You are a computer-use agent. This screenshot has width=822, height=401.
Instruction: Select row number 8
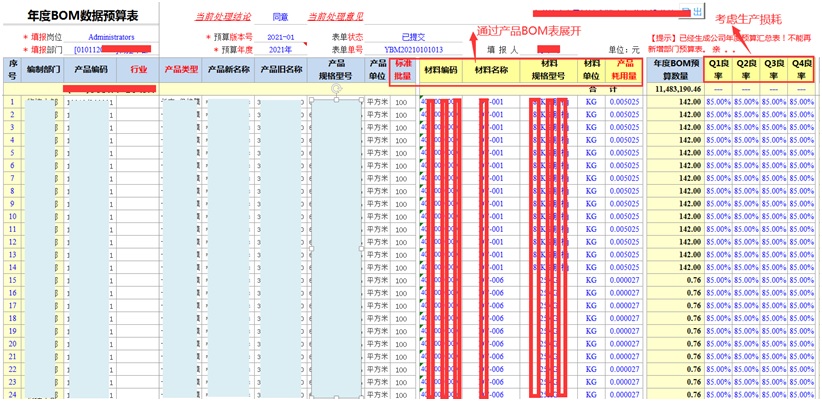click(x=13, y=190)
